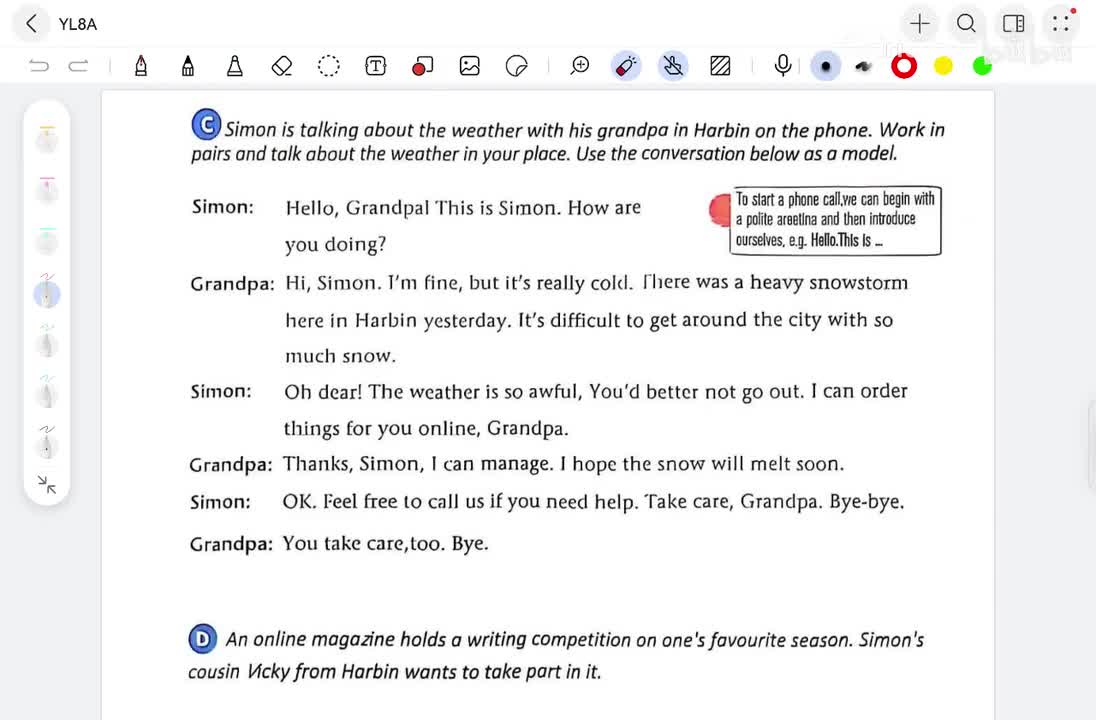
Task: Select the ballpoint pen tool
Action: coord(187,66)
